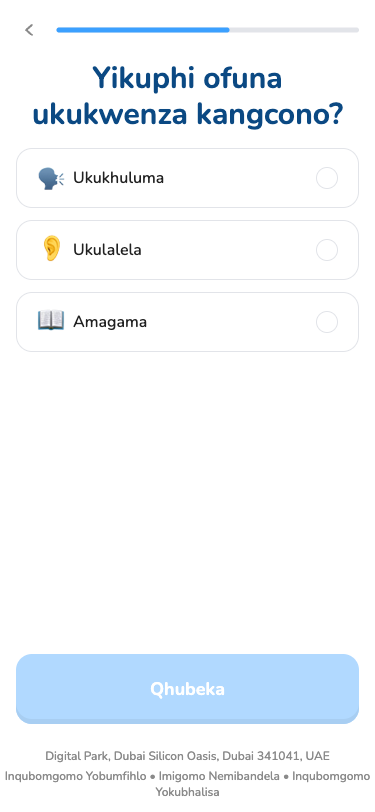The height and width of the screenshot is (812, 375).
Task: Select the Ukulalela radio button
Action: pos(327,250)
